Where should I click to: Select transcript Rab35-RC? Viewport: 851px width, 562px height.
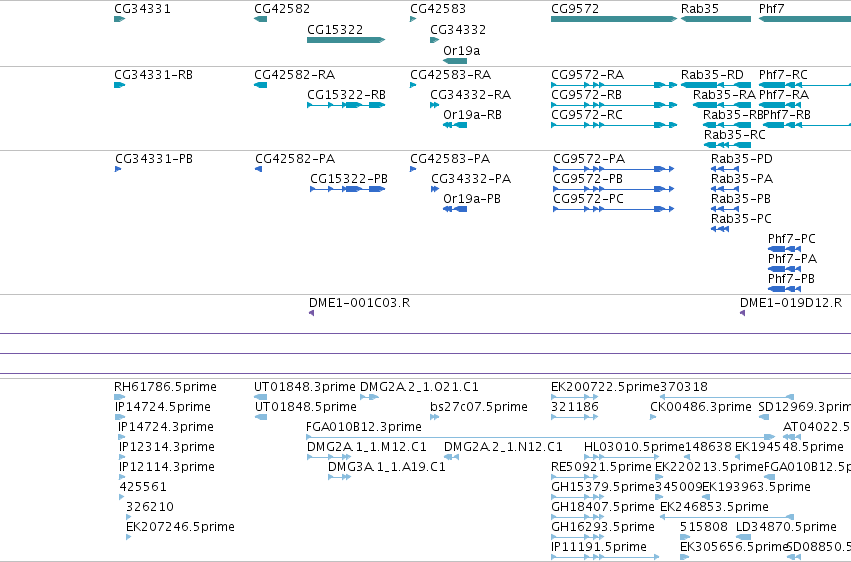pyautogui.click(x=734, y=135)
